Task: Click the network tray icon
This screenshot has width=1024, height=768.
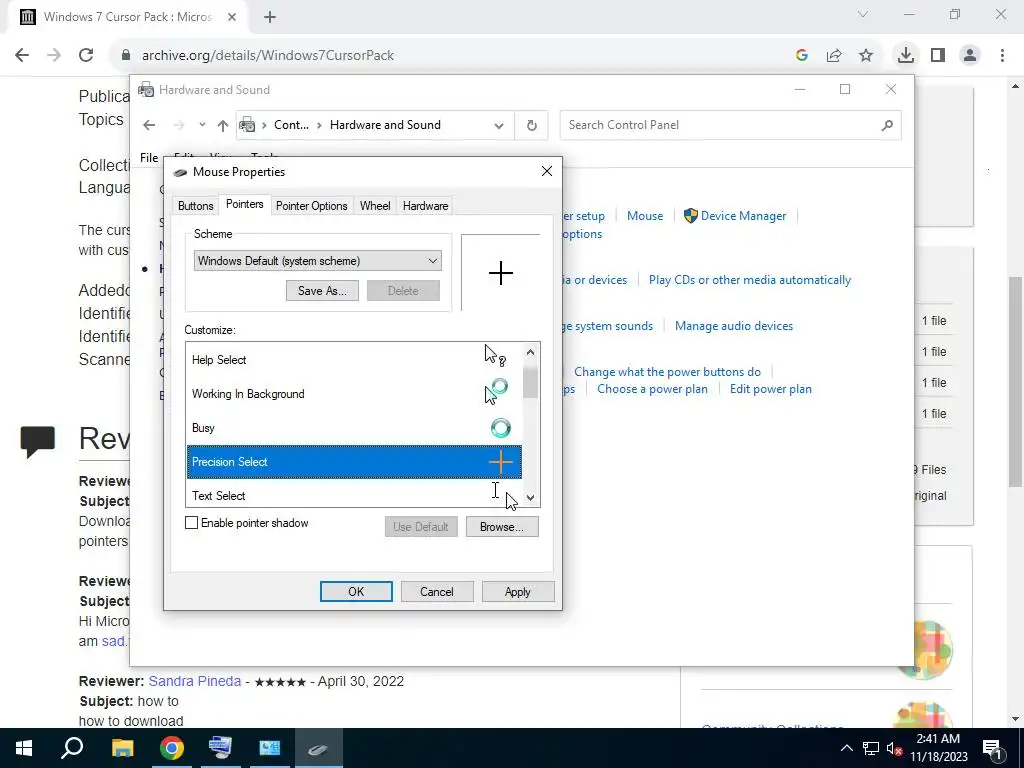Action: coord(871,748)
